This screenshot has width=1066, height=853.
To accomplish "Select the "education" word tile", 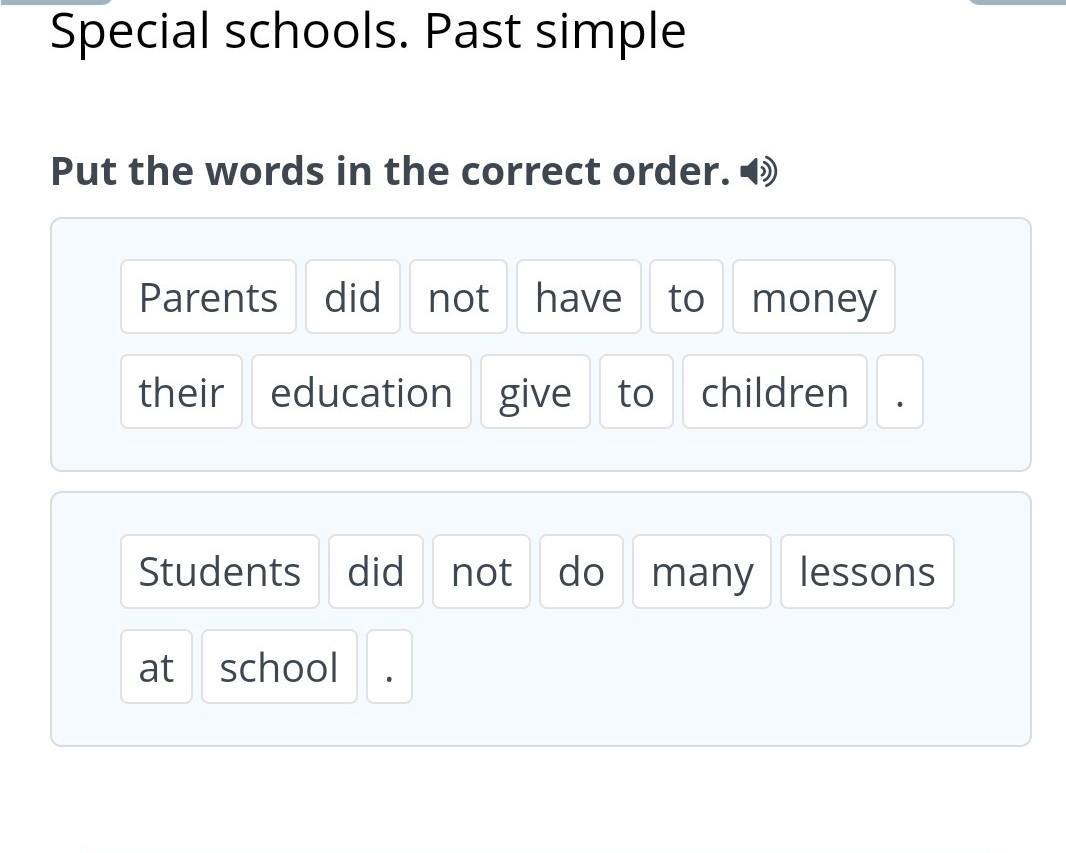I will coord(361,392).
